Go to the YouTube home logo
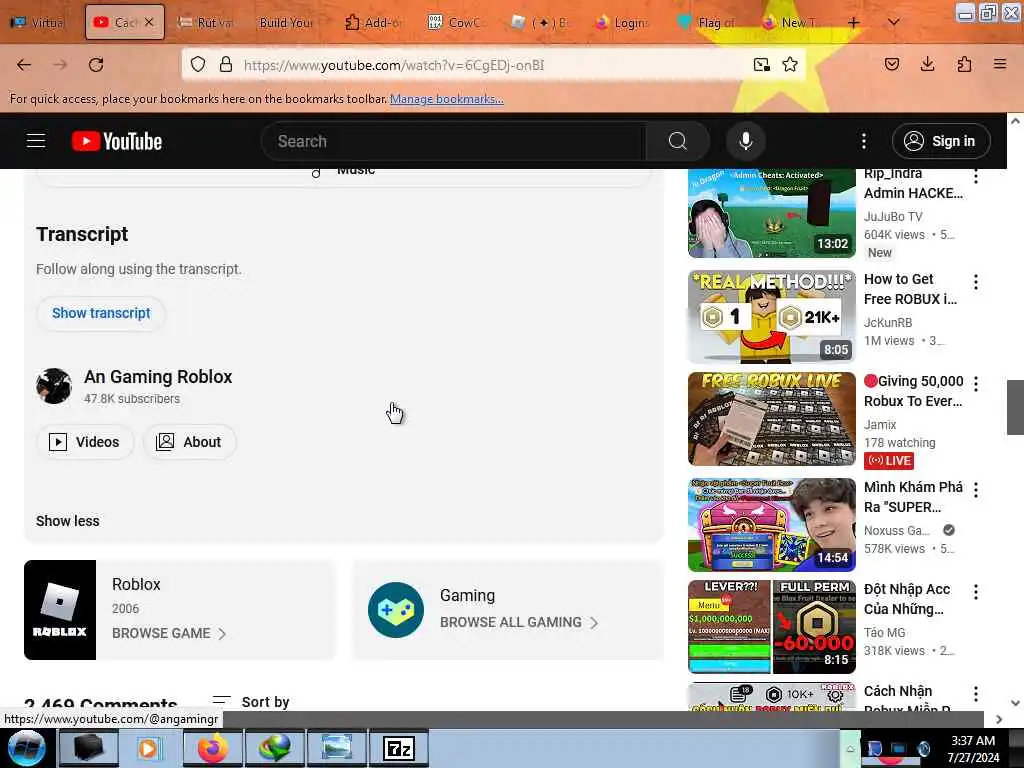This screenshot has height=768, width=1024. tap(117, 141)
